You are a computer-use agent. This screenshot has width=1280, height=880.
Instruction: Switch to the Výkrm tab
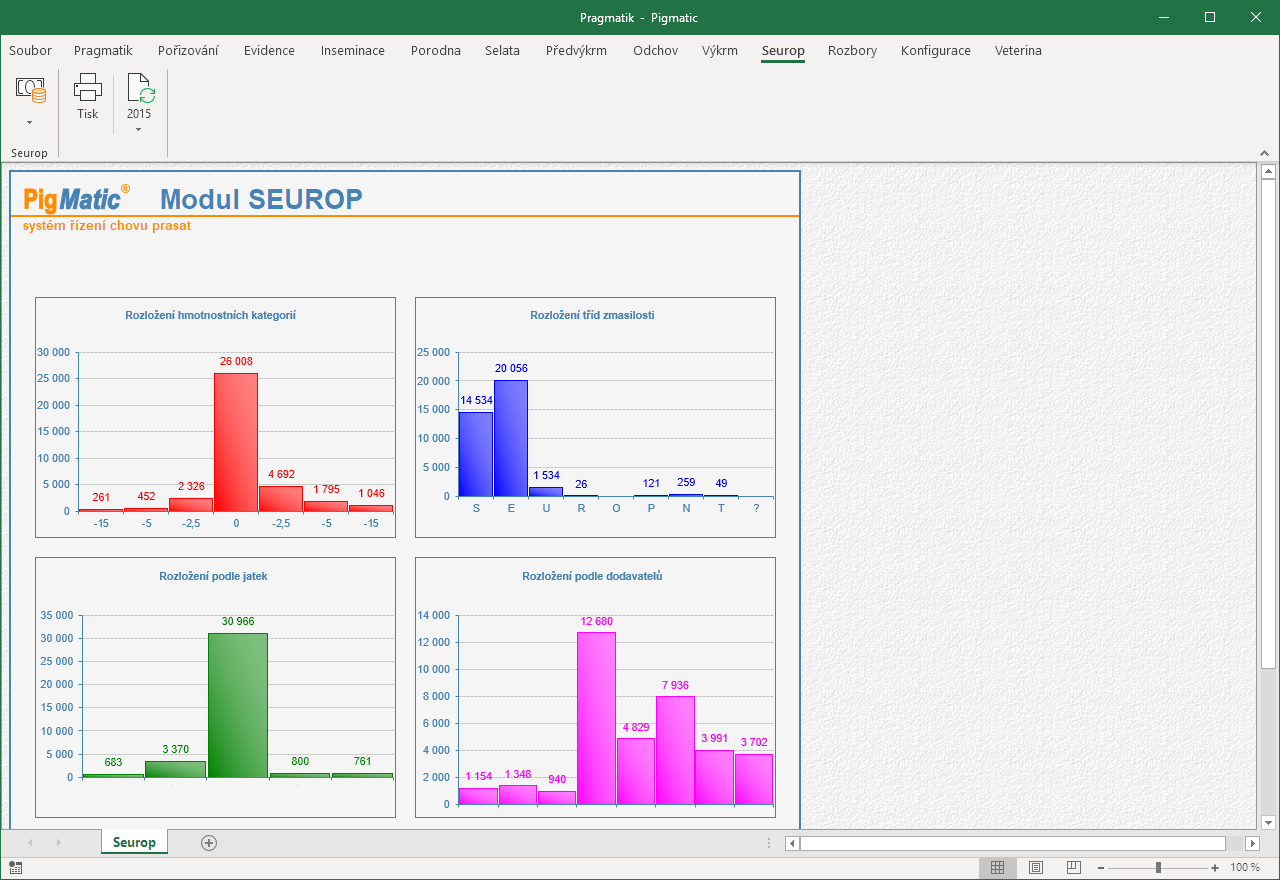pyautogui.click(x=720, y=51)
